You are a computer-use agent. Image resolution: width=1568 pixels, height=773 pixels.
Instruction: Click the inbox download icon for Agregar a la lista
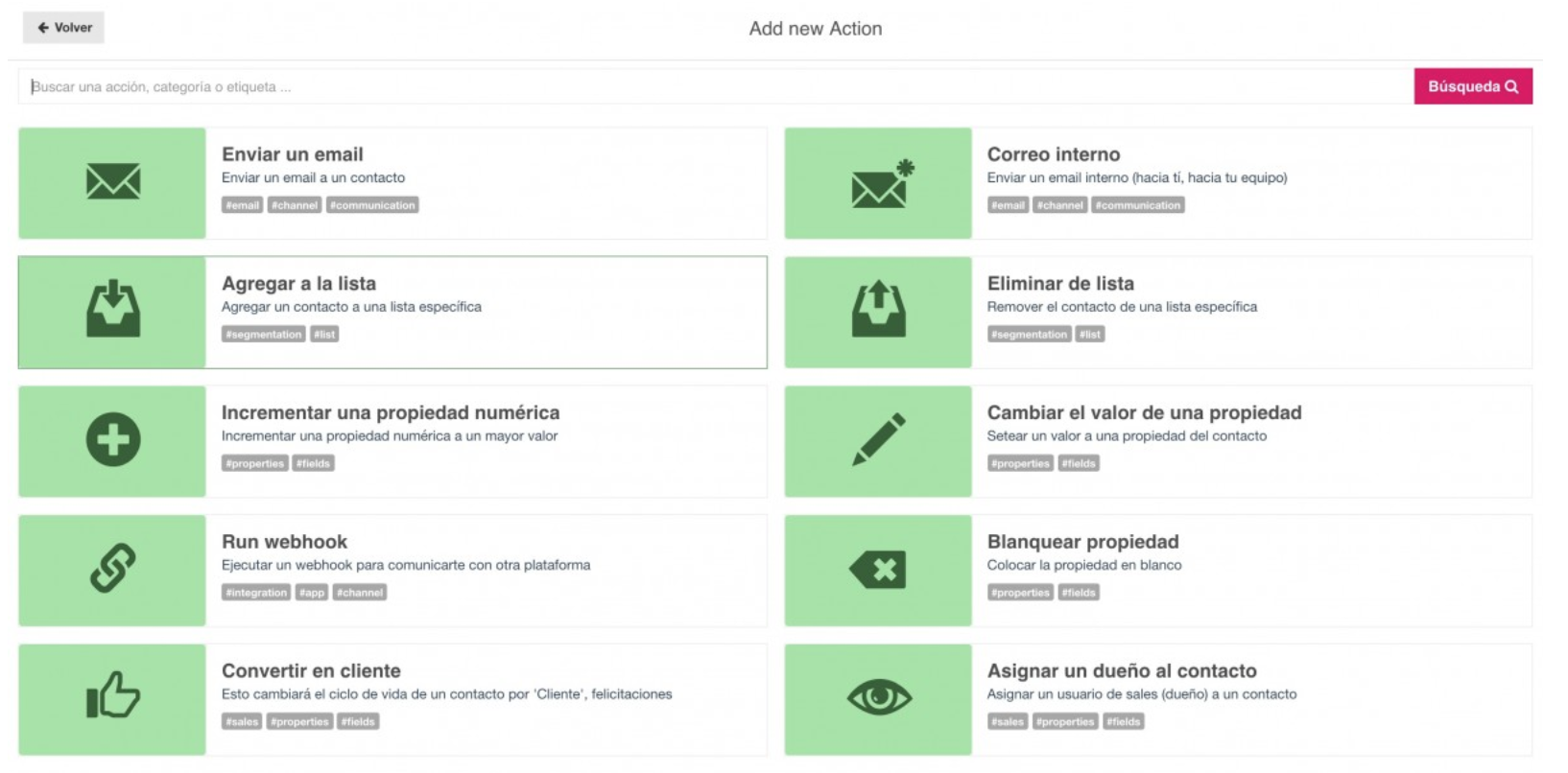pyautogui.click(x=113, y=309)
